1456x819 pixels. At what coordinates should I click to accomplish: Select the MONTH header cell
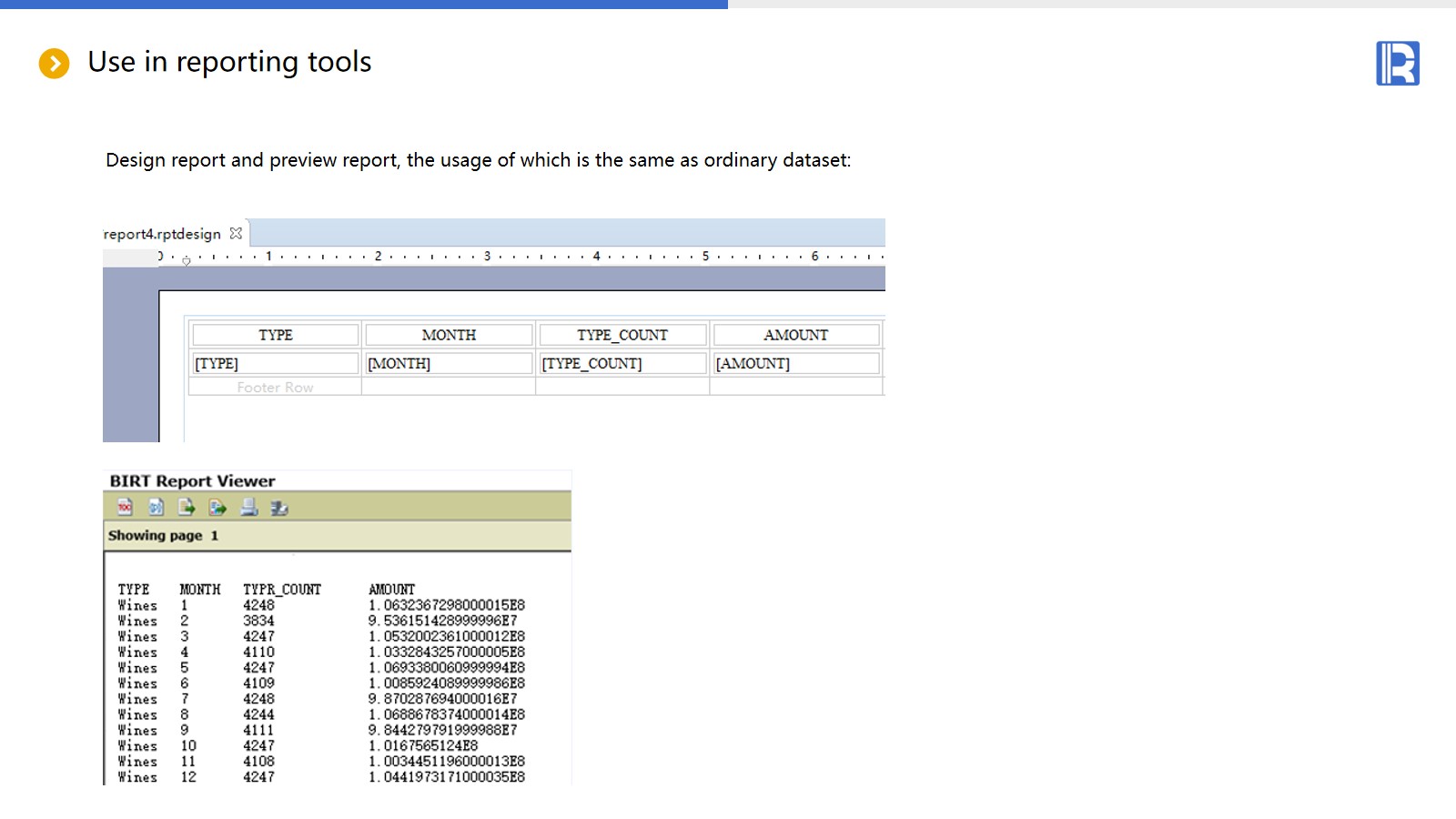pyautogui.click(x=449, y=335)
